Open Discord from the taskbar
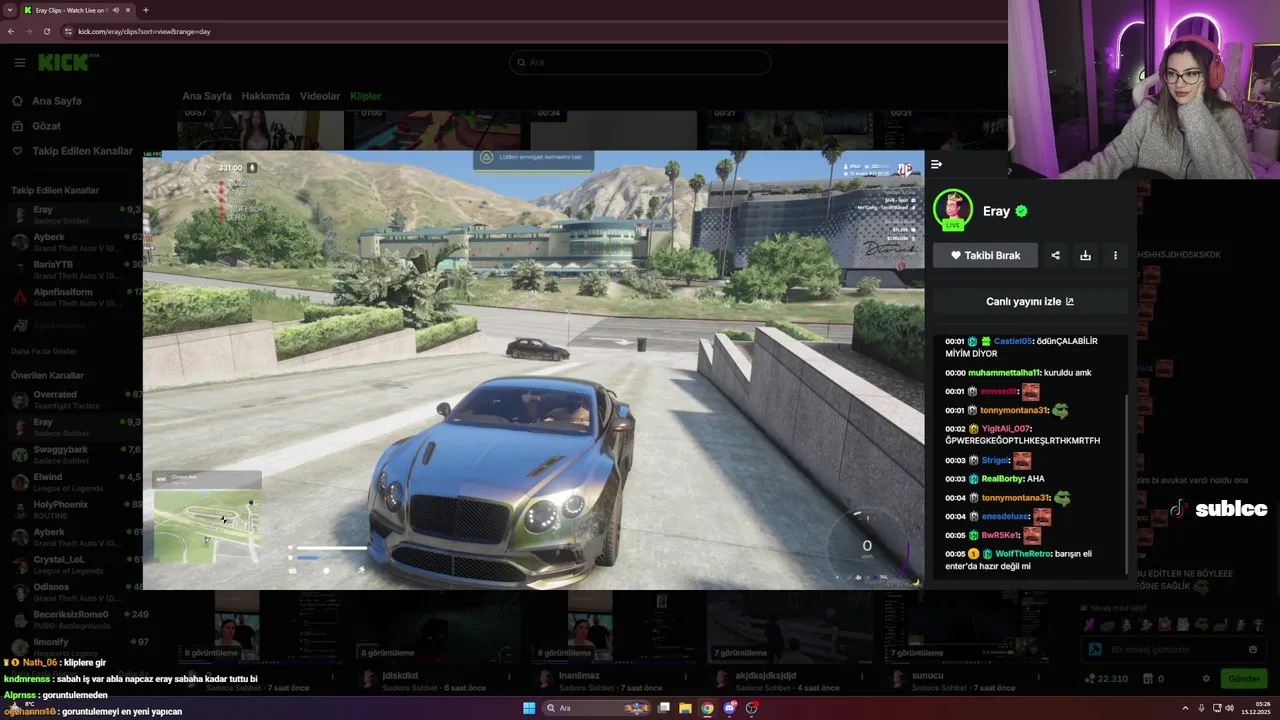This screenshot has width=1280, height=720. tap(730, 708)
